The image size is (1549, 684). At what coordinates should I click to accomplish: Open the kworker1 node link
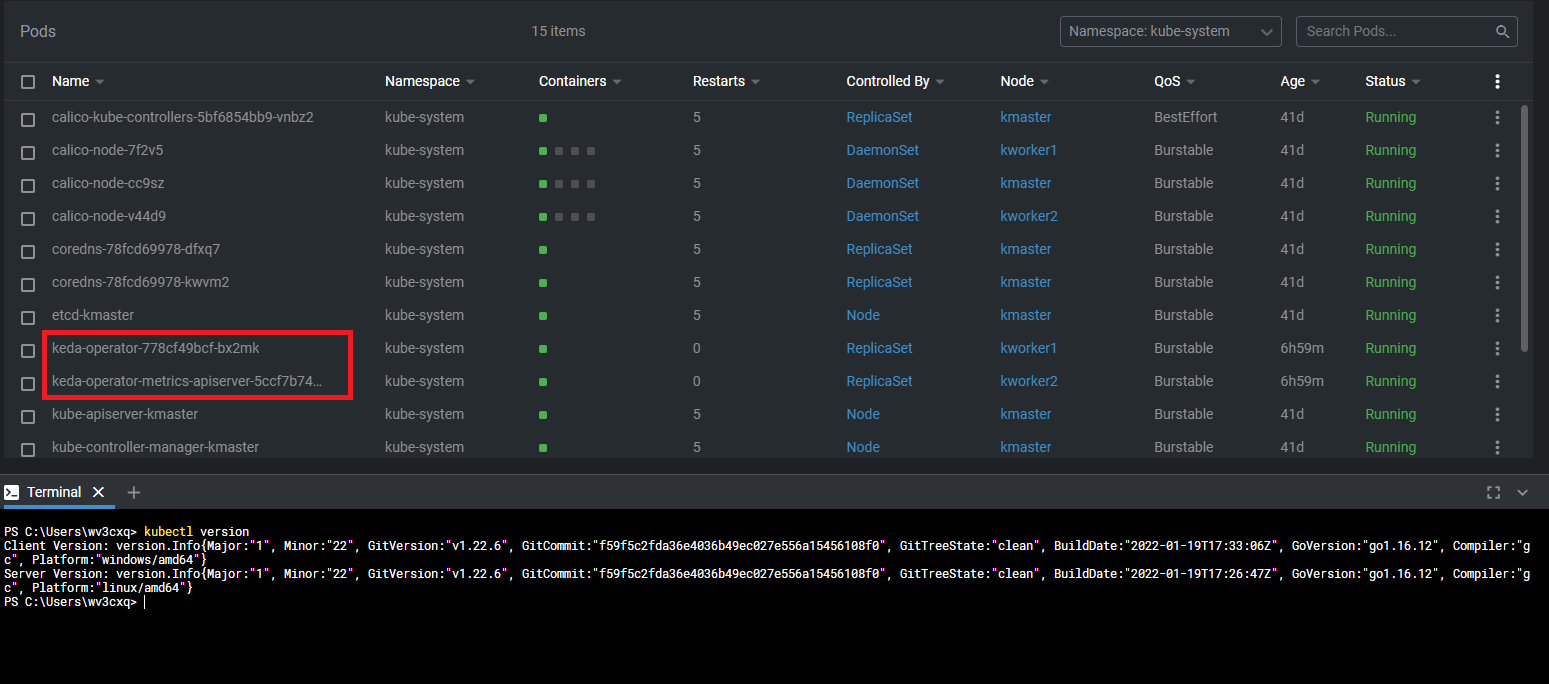point(1028,150)
